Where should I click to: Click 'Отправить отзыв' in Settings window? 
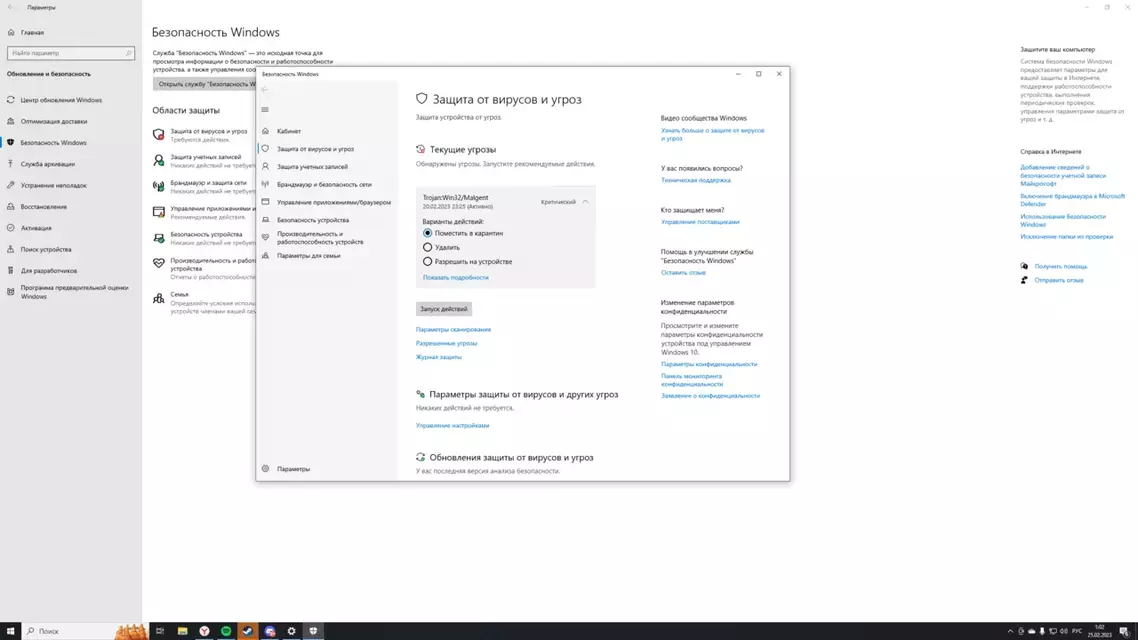coord(1058,280)
